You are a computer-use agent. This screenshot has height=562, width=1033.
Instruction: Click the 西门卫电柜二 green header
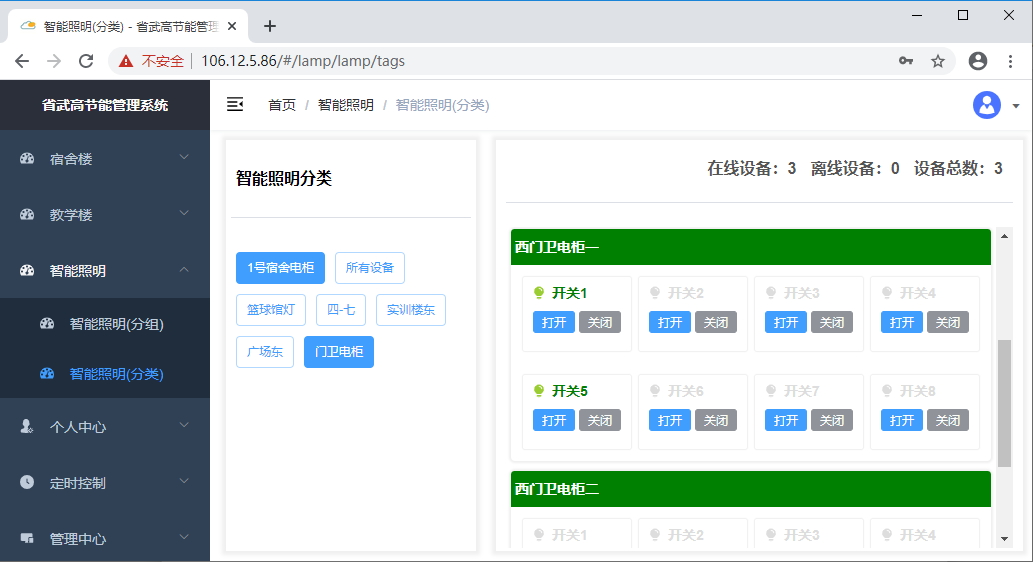(750, 489)
